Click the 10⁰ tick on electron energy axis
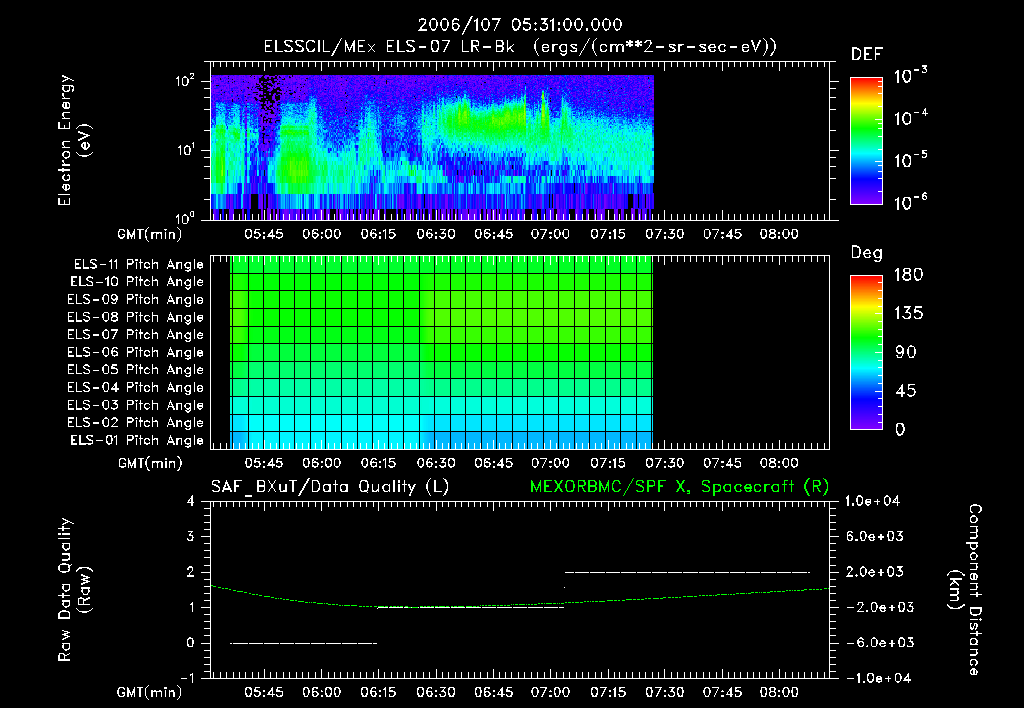 tap(185, 217)
